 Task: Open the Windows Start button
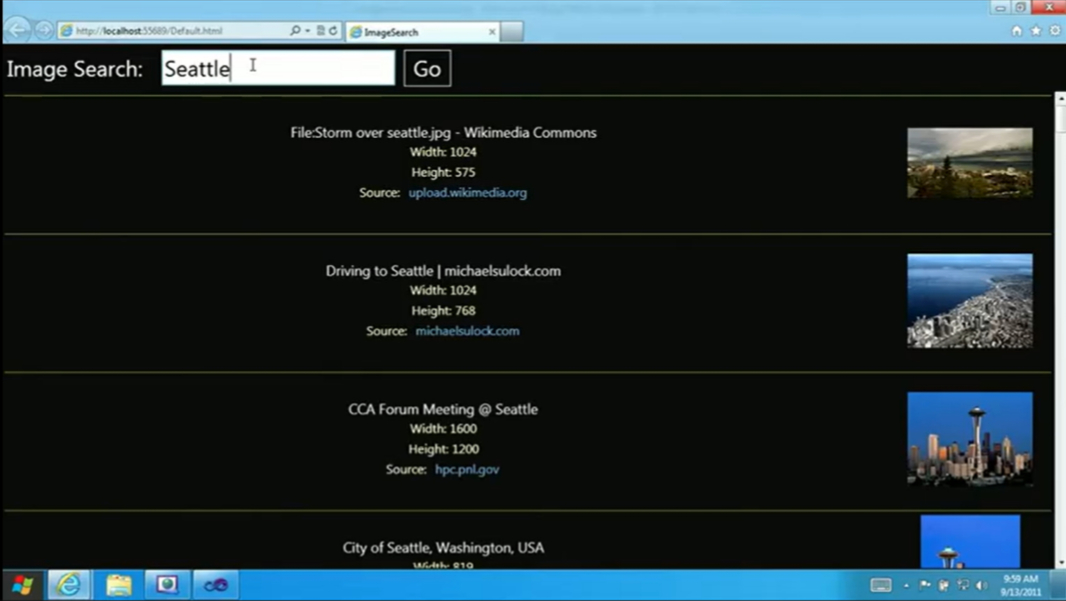(22, 585)
